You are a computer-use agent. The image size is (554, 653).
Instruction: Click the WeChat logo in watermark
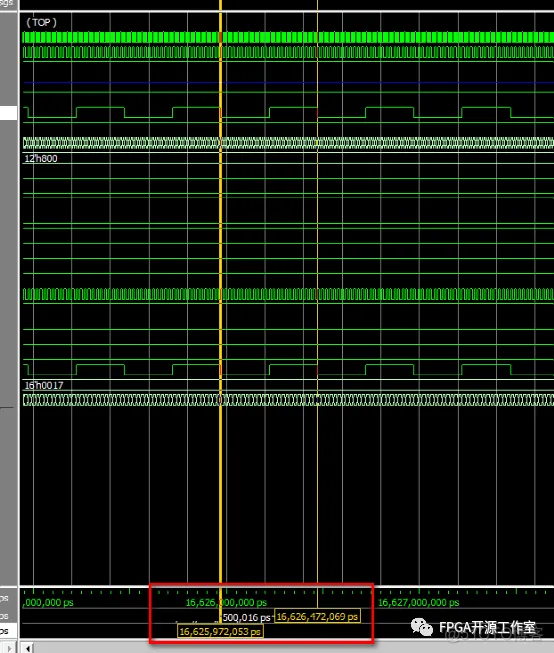[422, 627]
